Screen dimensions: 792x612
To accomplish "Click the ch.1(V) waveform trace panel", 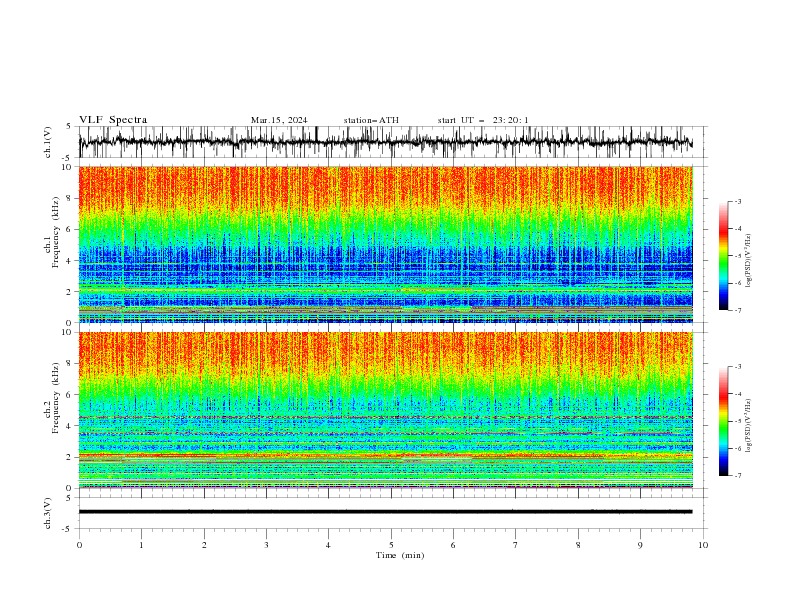I will click(x=393, y=142).
